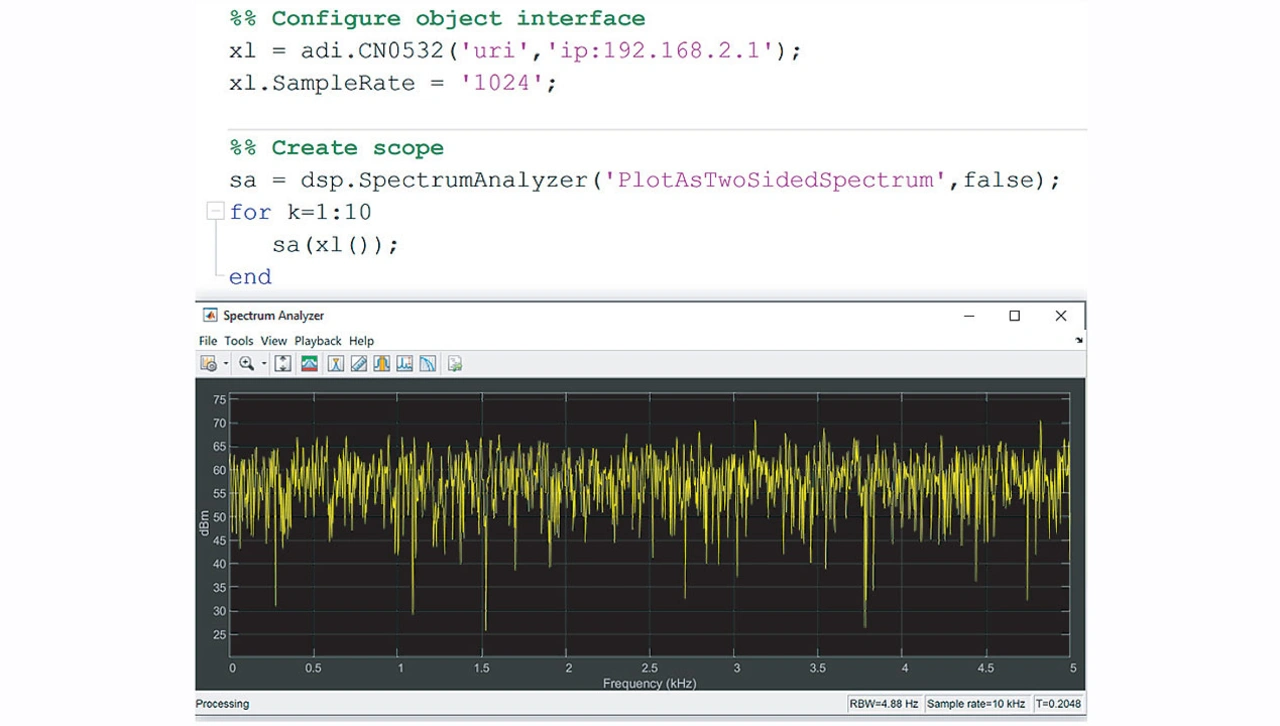Click the configuration properties icon in toolbar
The height and width of the screenshot is (726, 1280).
click(208, 364)
